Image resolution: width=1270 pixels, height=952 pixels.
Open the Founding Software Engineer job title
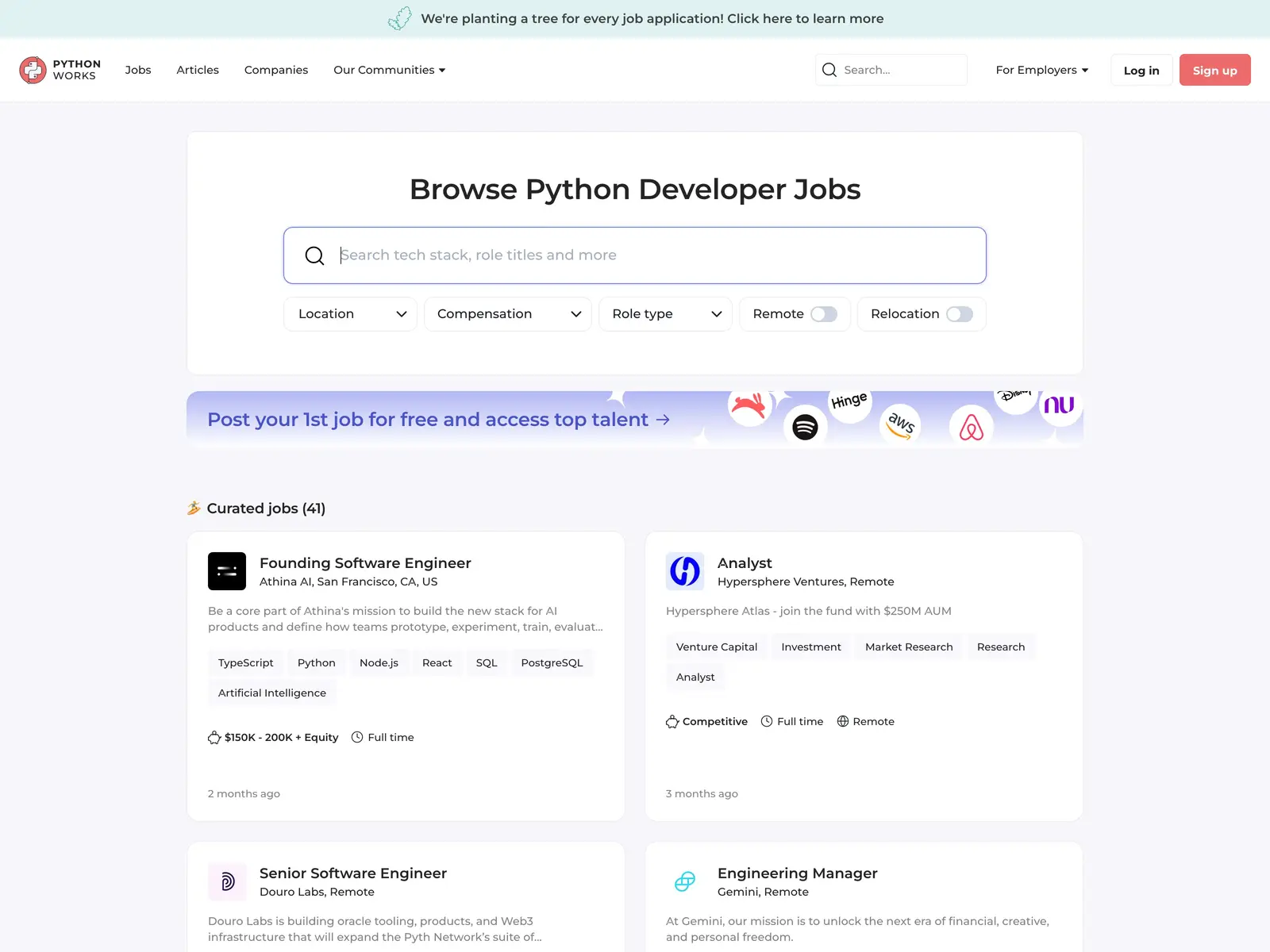(365, 562)
